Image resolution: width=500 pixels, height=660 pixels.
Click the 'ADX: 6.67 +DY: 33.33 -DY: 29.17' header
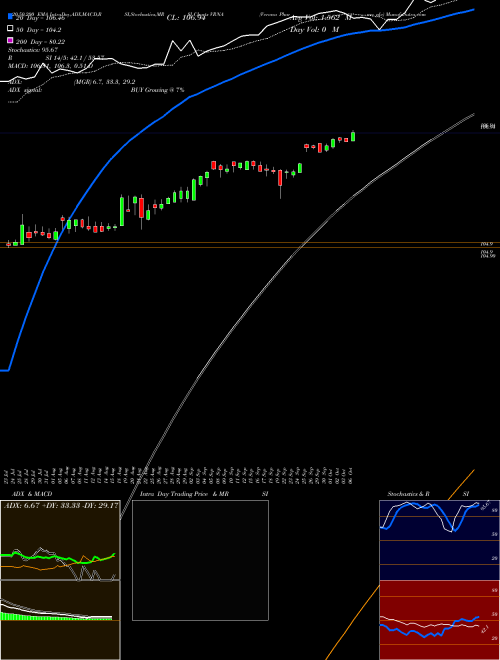(x=61, y=505)
